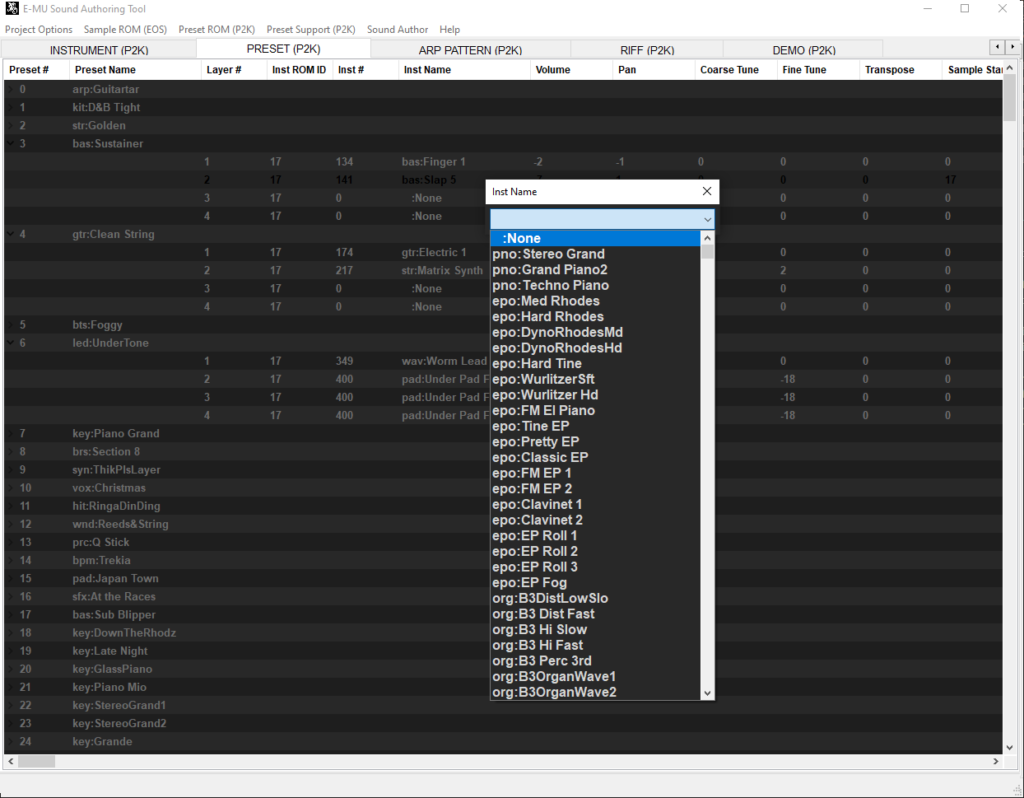Select preset 13 prc:Q Stick row

pos(503,543)
